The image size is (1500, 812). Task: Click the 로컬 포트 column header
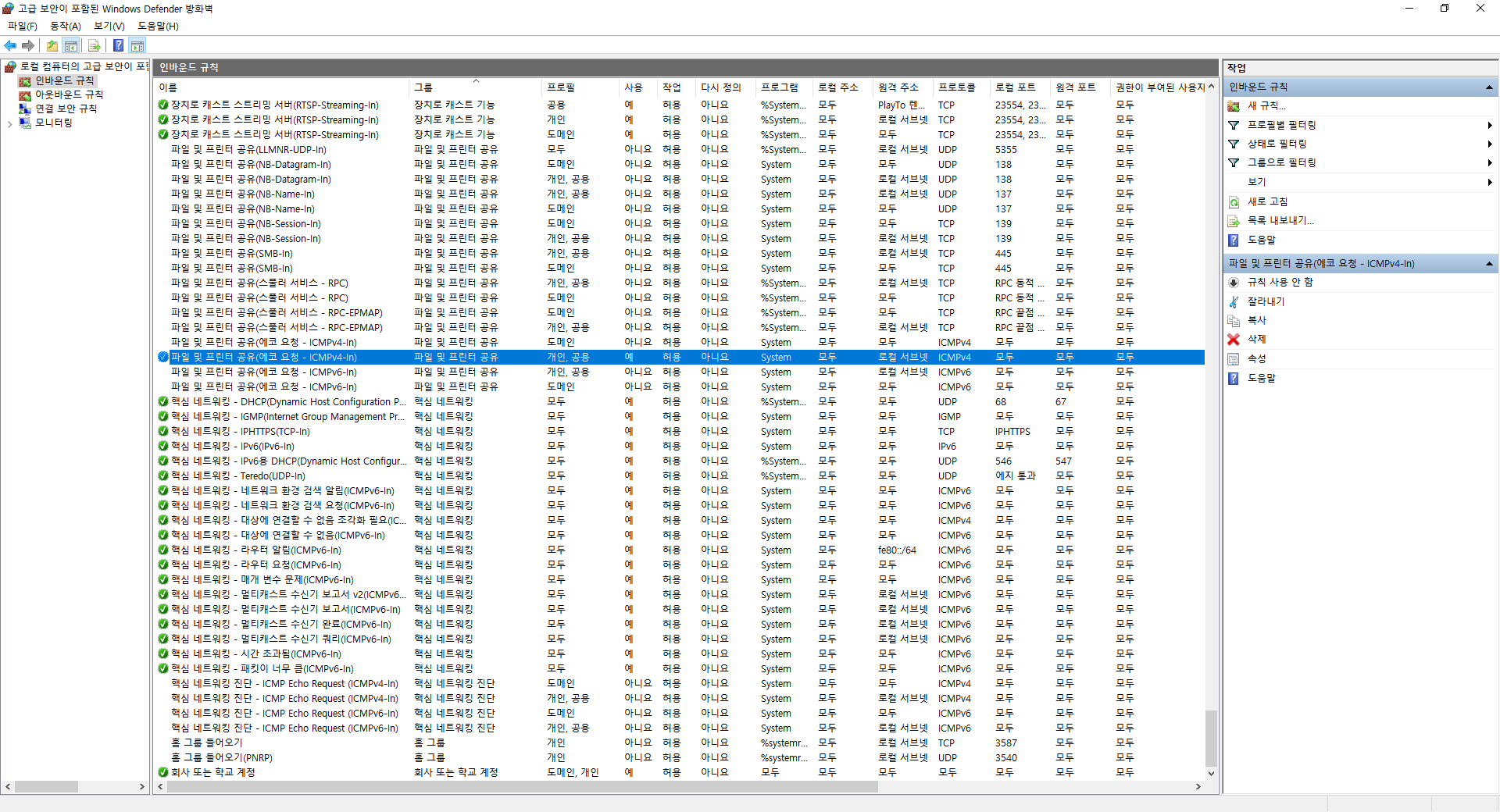click(x=1020, y=87)
